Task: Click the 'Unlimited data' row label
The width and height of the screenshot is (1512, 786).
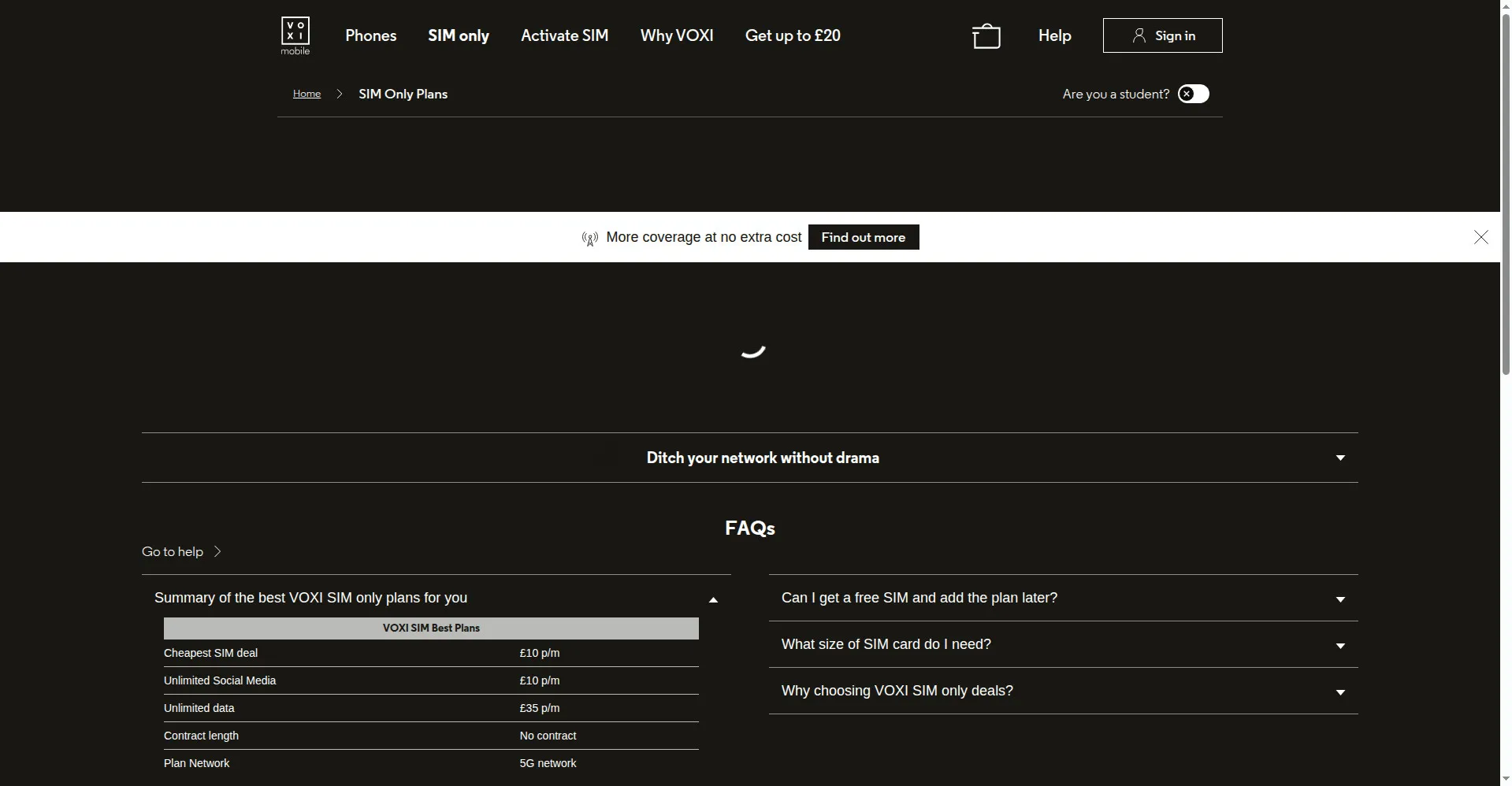Action: click(199, 708)
